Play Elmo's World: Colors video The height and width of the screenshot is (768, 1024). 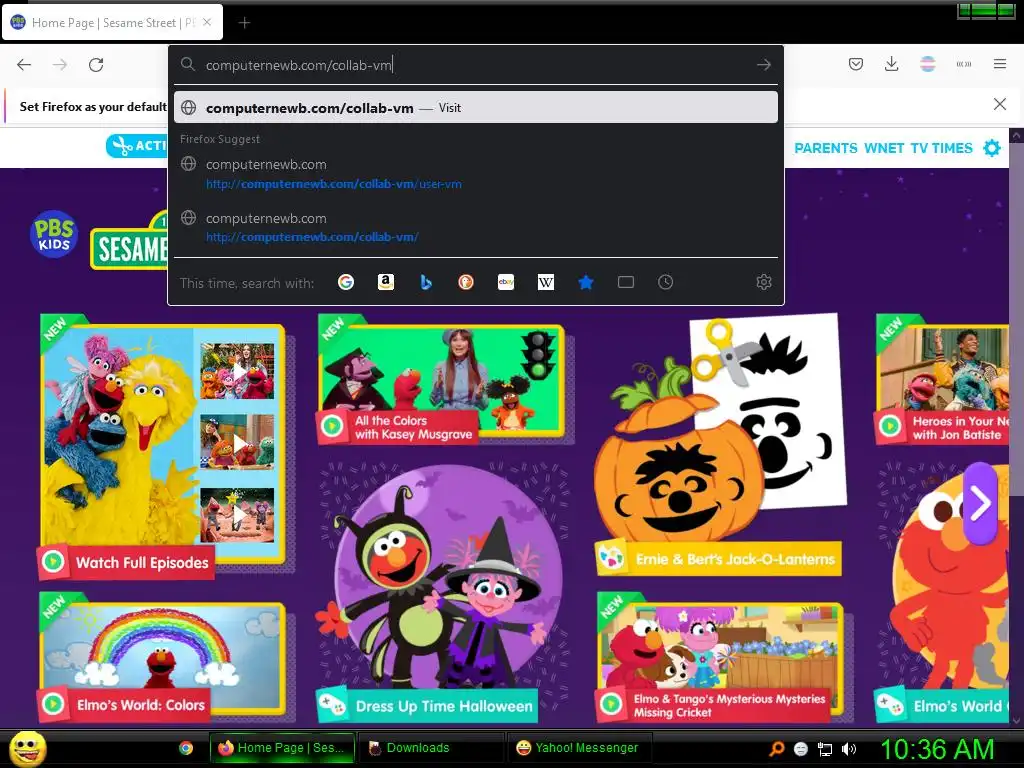pos(162,657)
